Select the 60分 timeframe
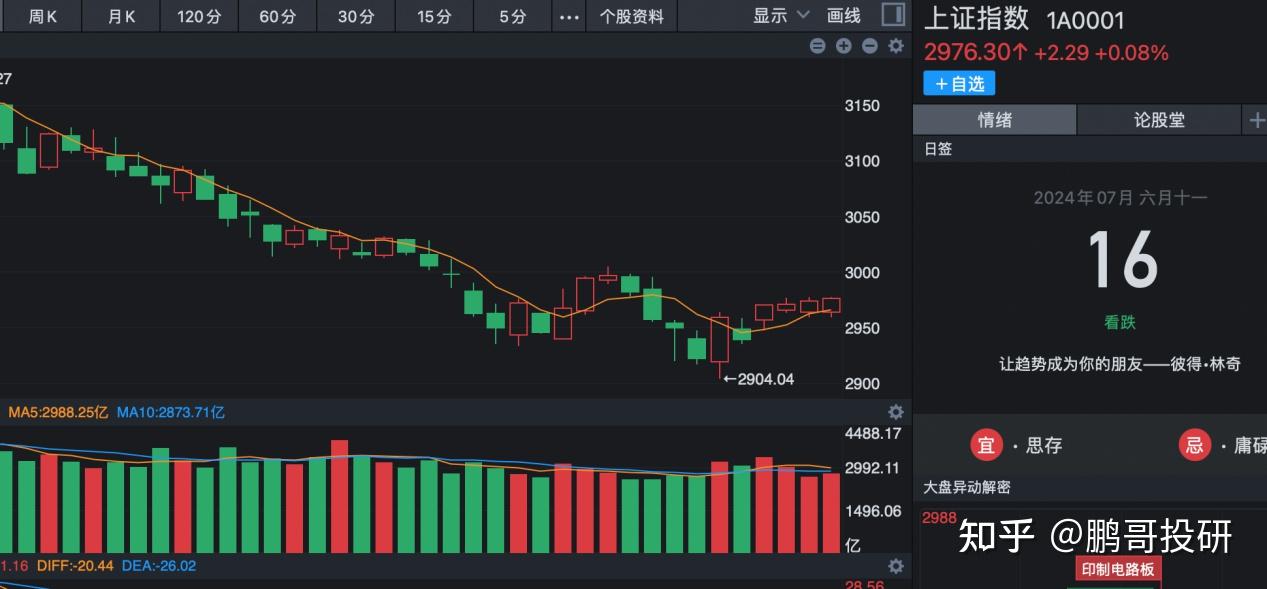Image resolution: width=1267 pixels, height=589 pixels. (x=277, y=16)
